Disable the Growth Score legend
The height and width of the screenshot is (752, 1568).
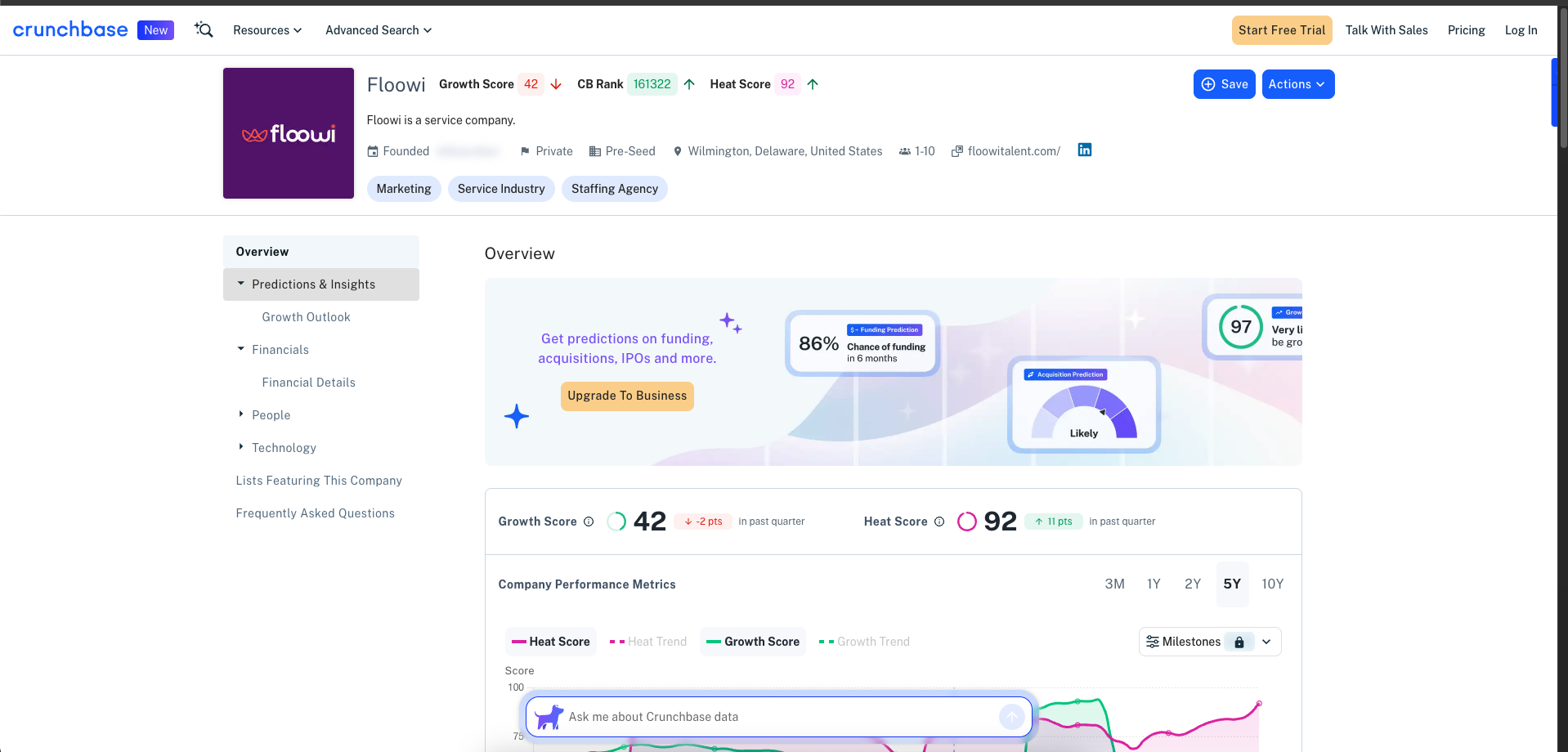(x=752, y=642)
